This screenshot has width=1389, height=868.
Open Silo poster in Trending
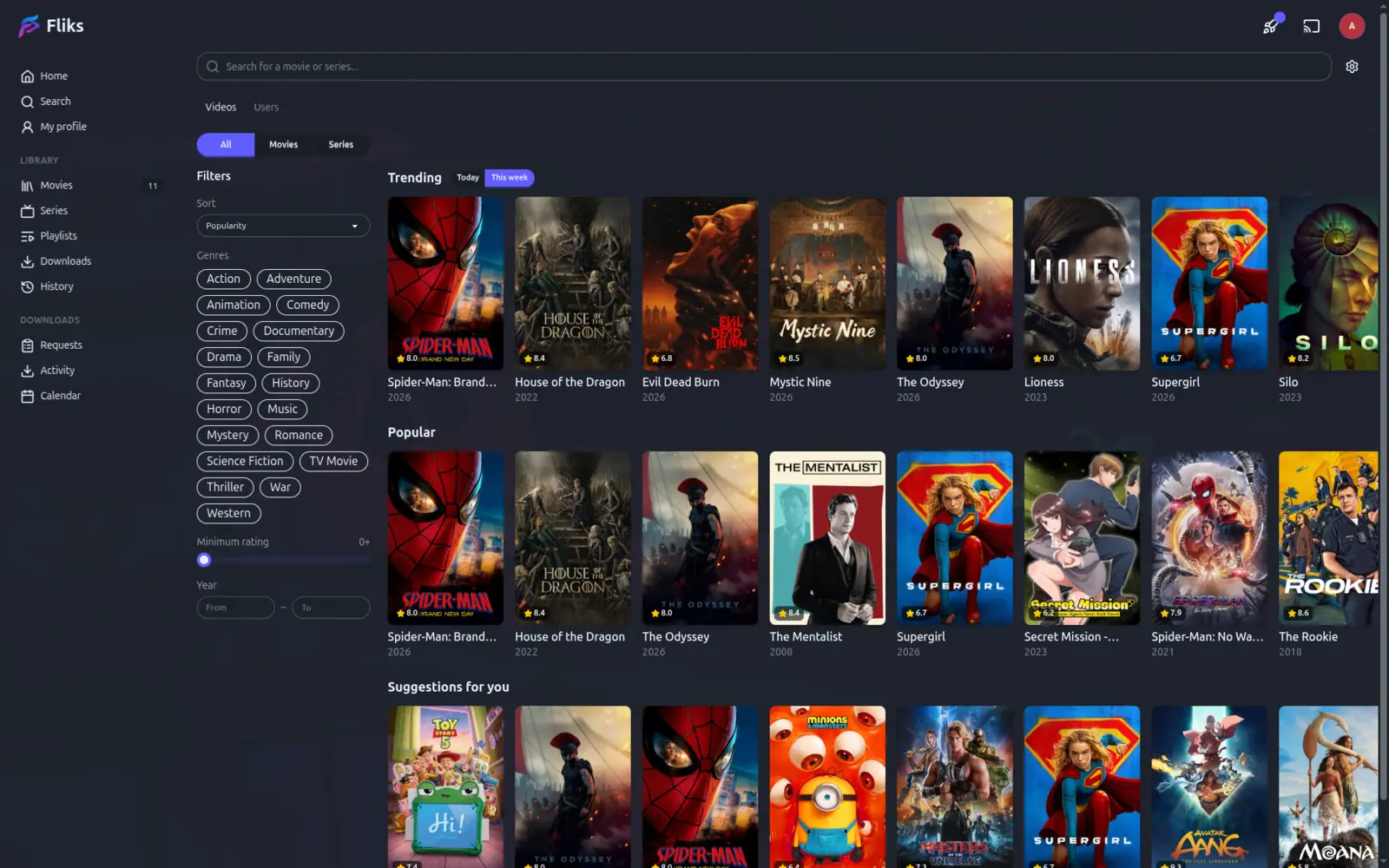(1328, 284)
